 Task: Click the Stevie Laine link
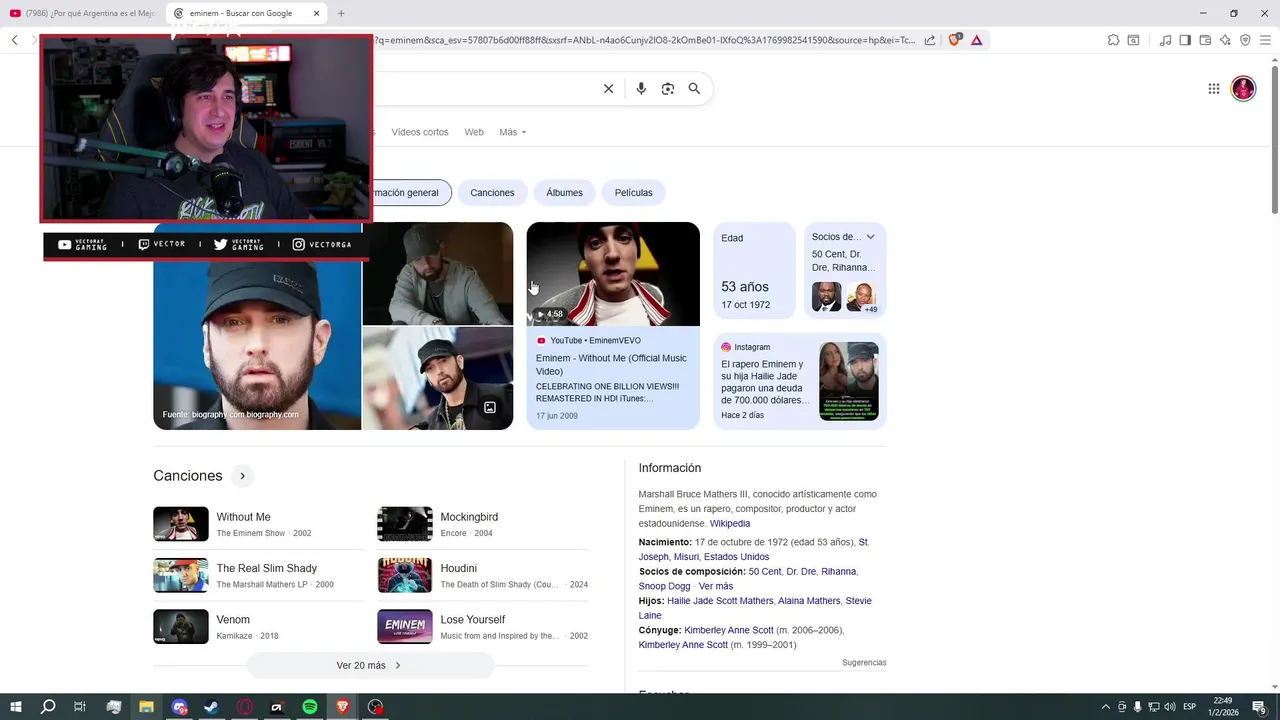pyautogui.click(x=753, y=608)
